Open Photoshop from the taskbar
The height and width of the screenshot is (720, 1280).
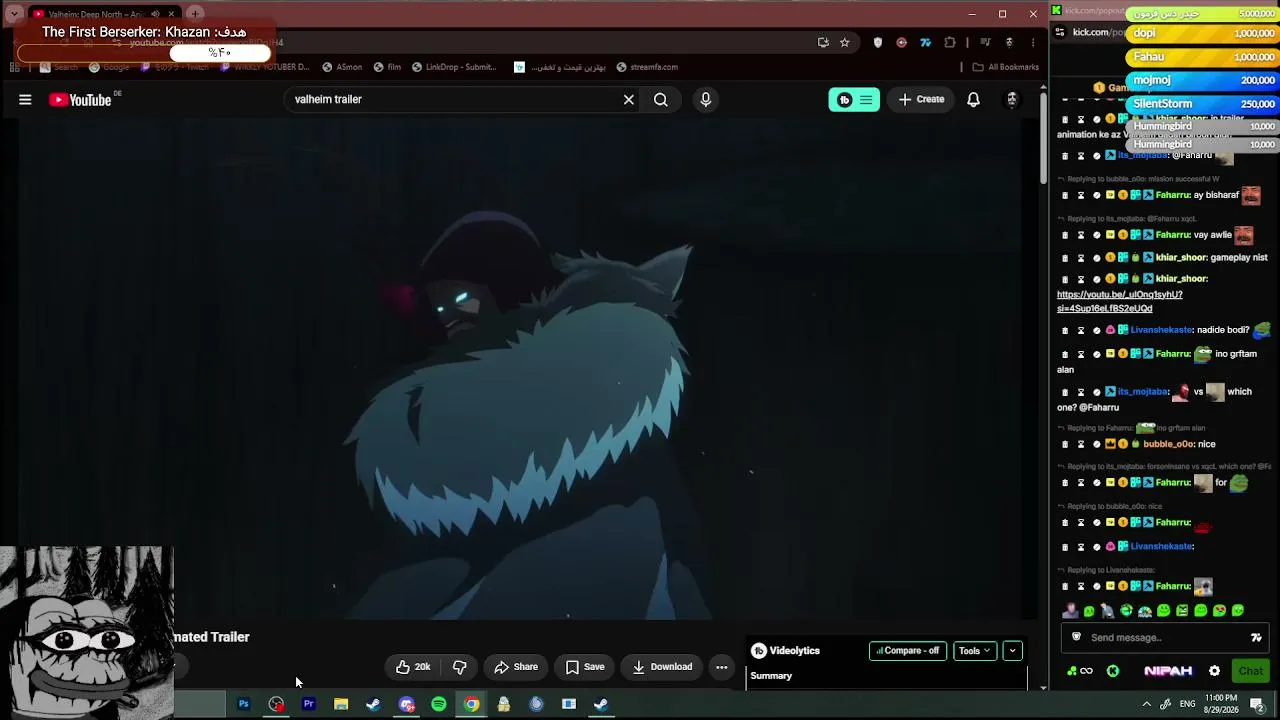(x=243, y=704)
